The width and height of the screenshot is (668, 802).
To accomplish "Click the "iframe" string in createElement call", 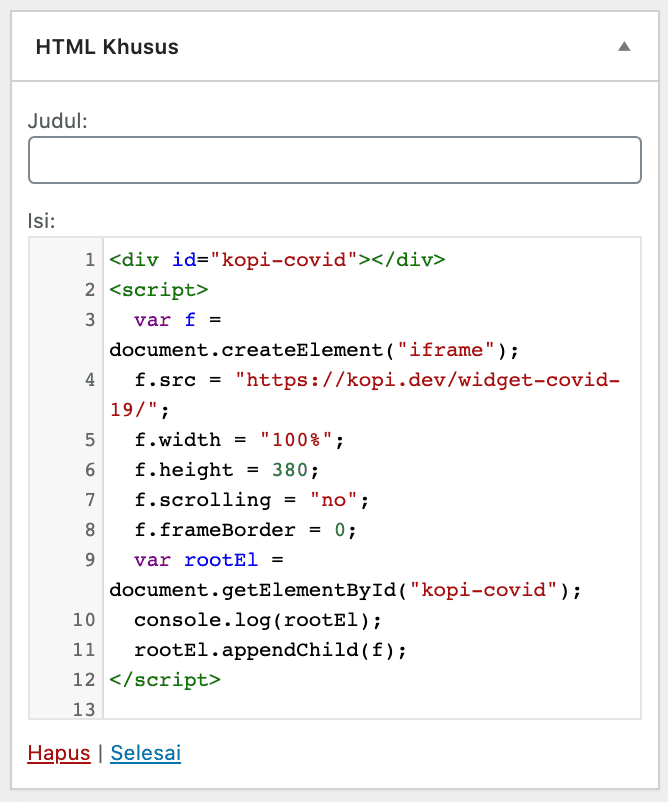I will pyautogui.click(x=448, y=350).
